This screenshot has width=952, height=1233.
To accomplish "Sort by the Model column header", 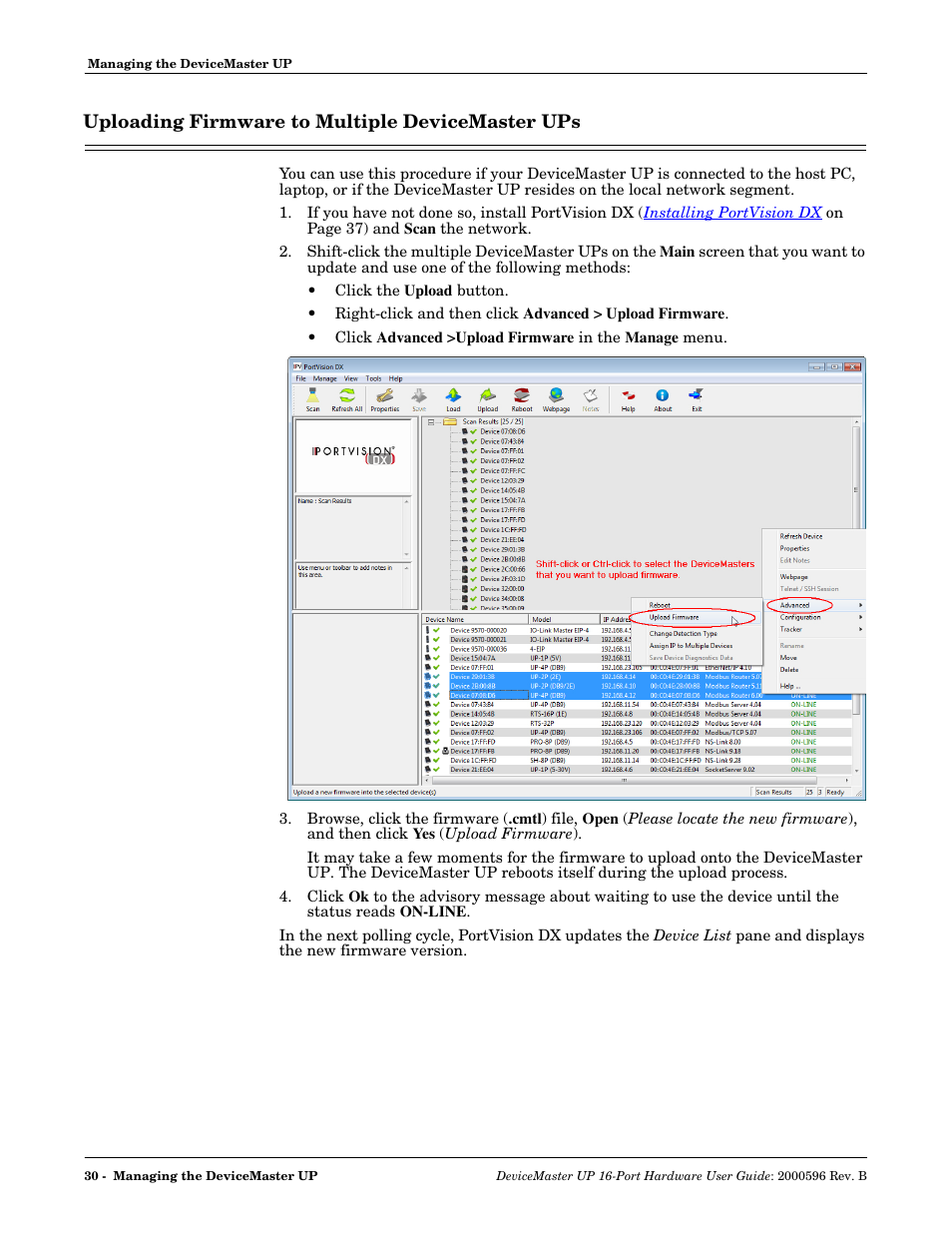I will tap(563, 619).
